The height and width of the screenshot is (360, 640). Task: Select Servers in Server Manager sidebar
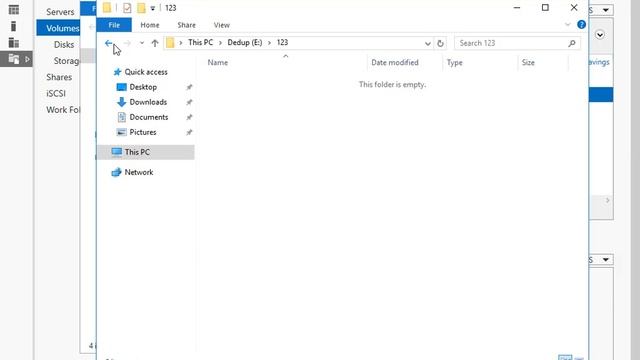(60, 12)
